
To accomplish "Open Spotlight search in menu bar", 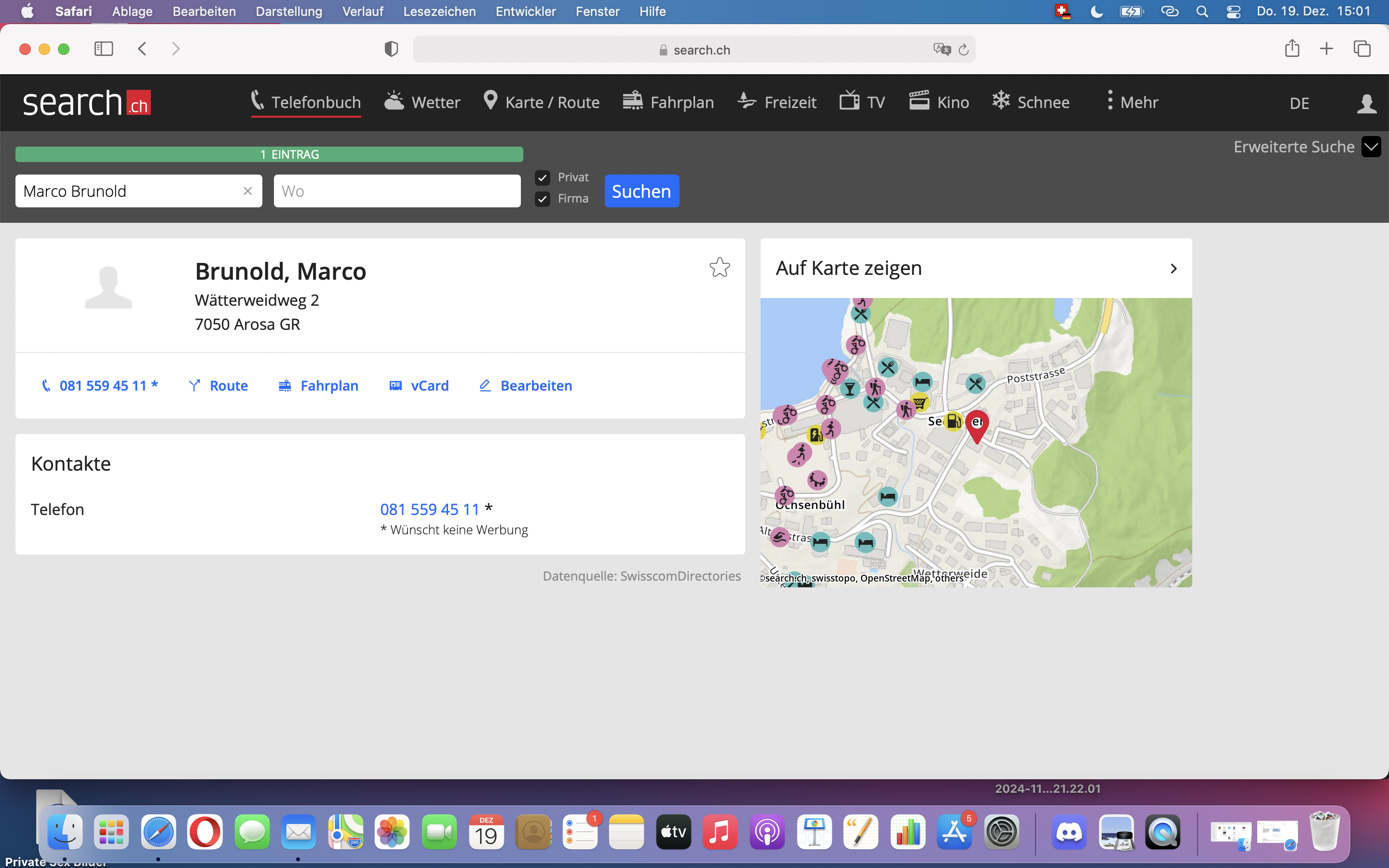I will pos(1202,12).
